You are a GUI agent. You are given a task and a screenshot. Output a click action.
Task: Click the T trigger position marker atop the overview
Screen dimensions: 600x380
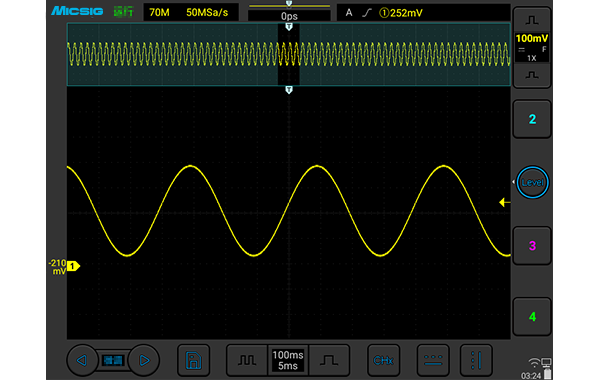coord(289,27)
